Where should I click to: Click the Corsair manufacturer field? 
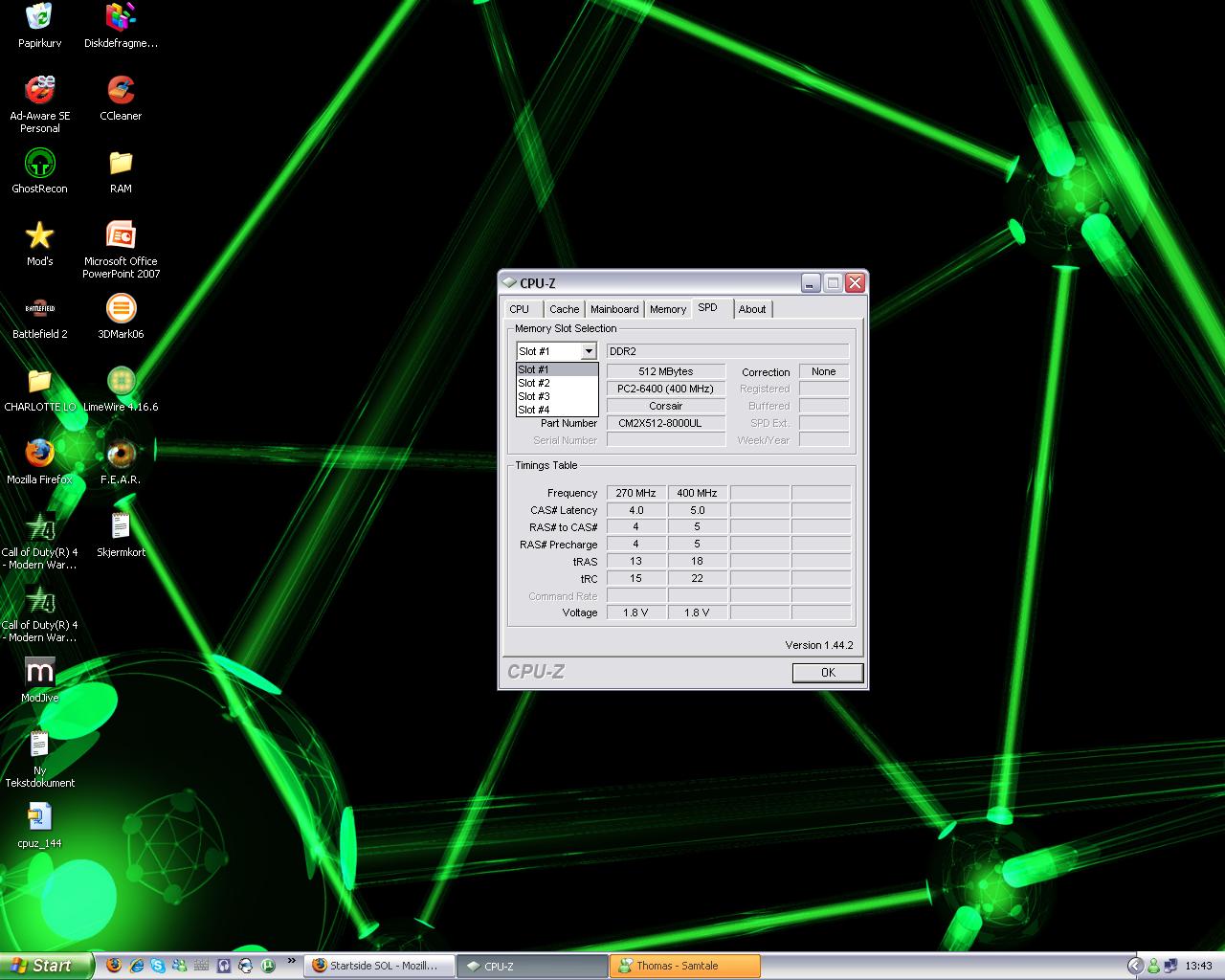coord(666,406)
